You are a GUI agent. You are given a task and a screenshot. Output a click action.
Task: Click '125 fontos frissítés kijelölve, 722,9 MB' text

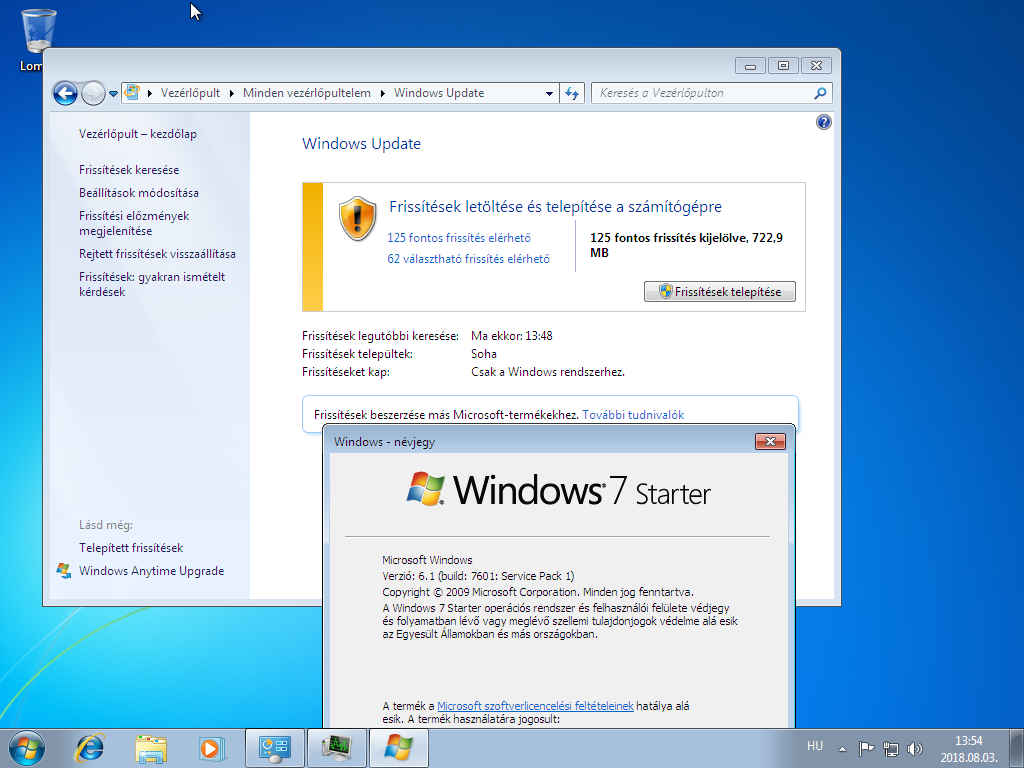point(686,245)
